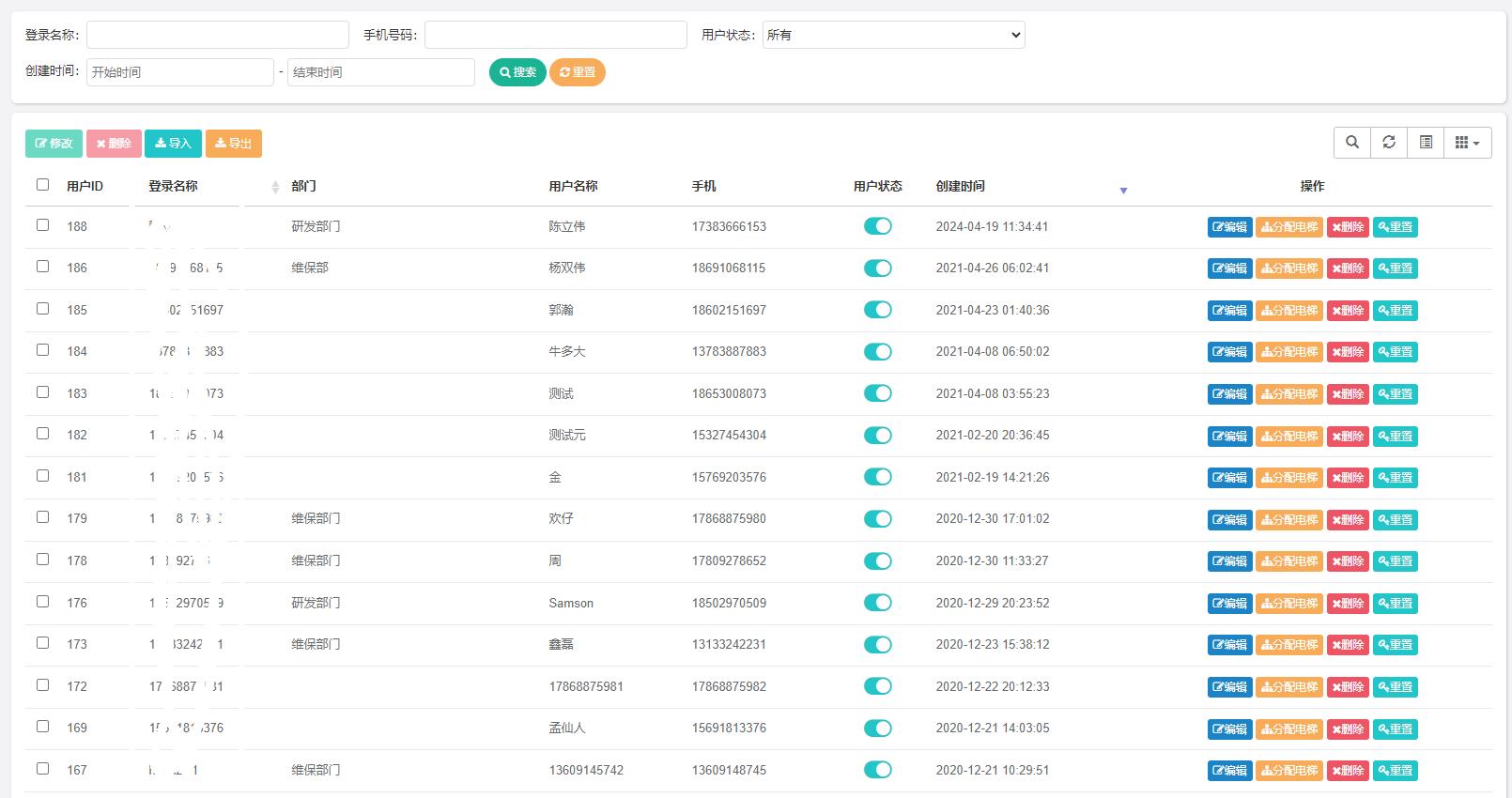This screenshot has height=798, width=1512.
Task: Click the green 导入 import button
Action: (x=173, y=144)
